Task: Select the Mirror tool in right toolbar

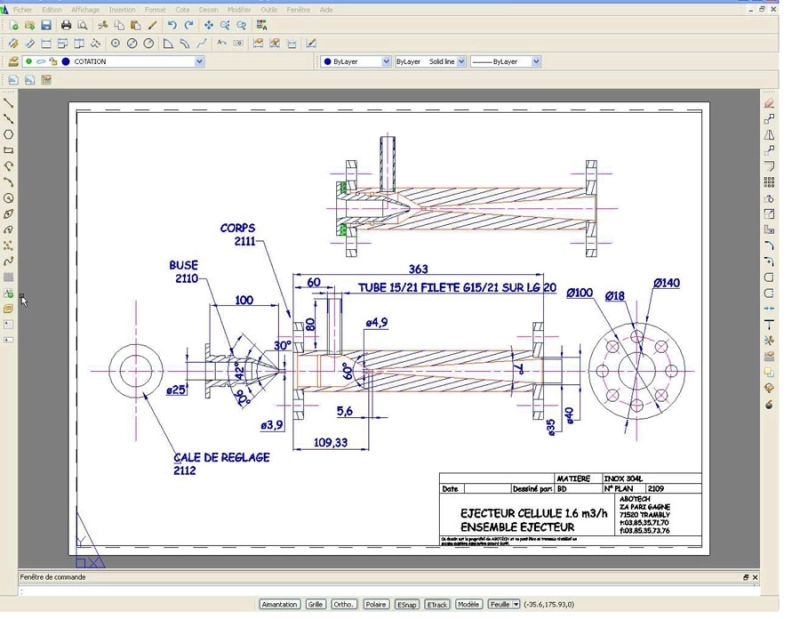Action: (769, 135)
